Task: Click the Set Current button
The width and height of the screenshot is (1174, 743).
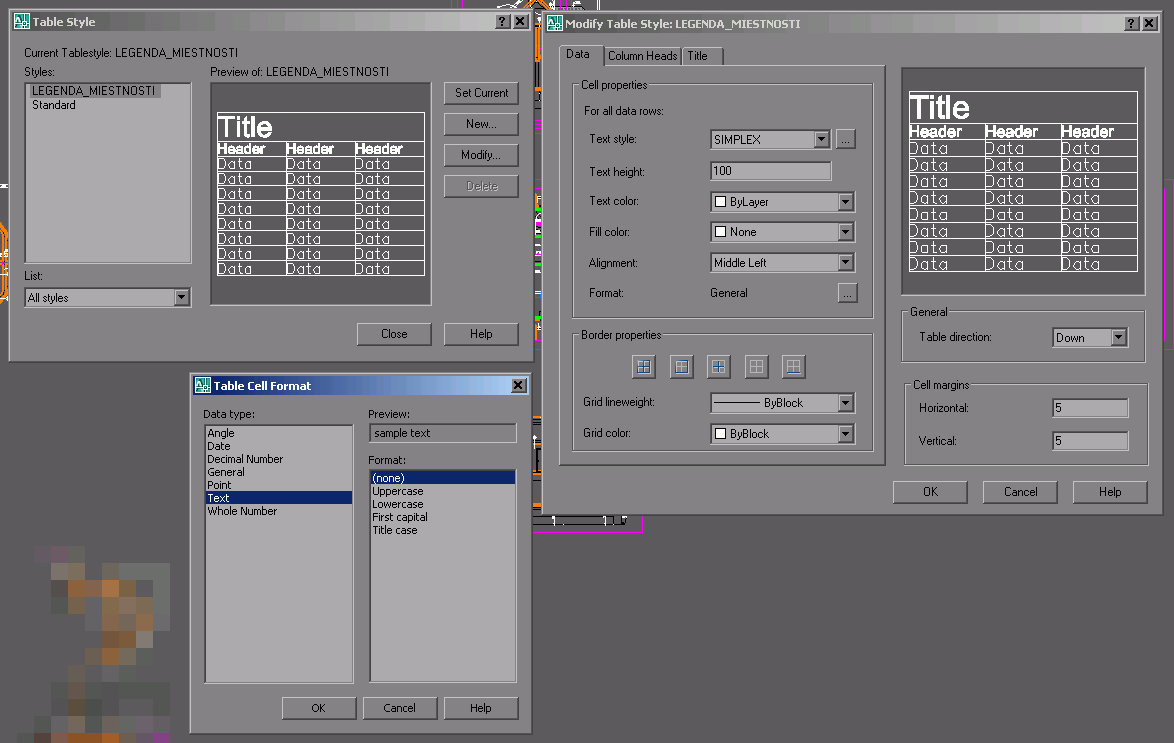Action: point(481,93)
